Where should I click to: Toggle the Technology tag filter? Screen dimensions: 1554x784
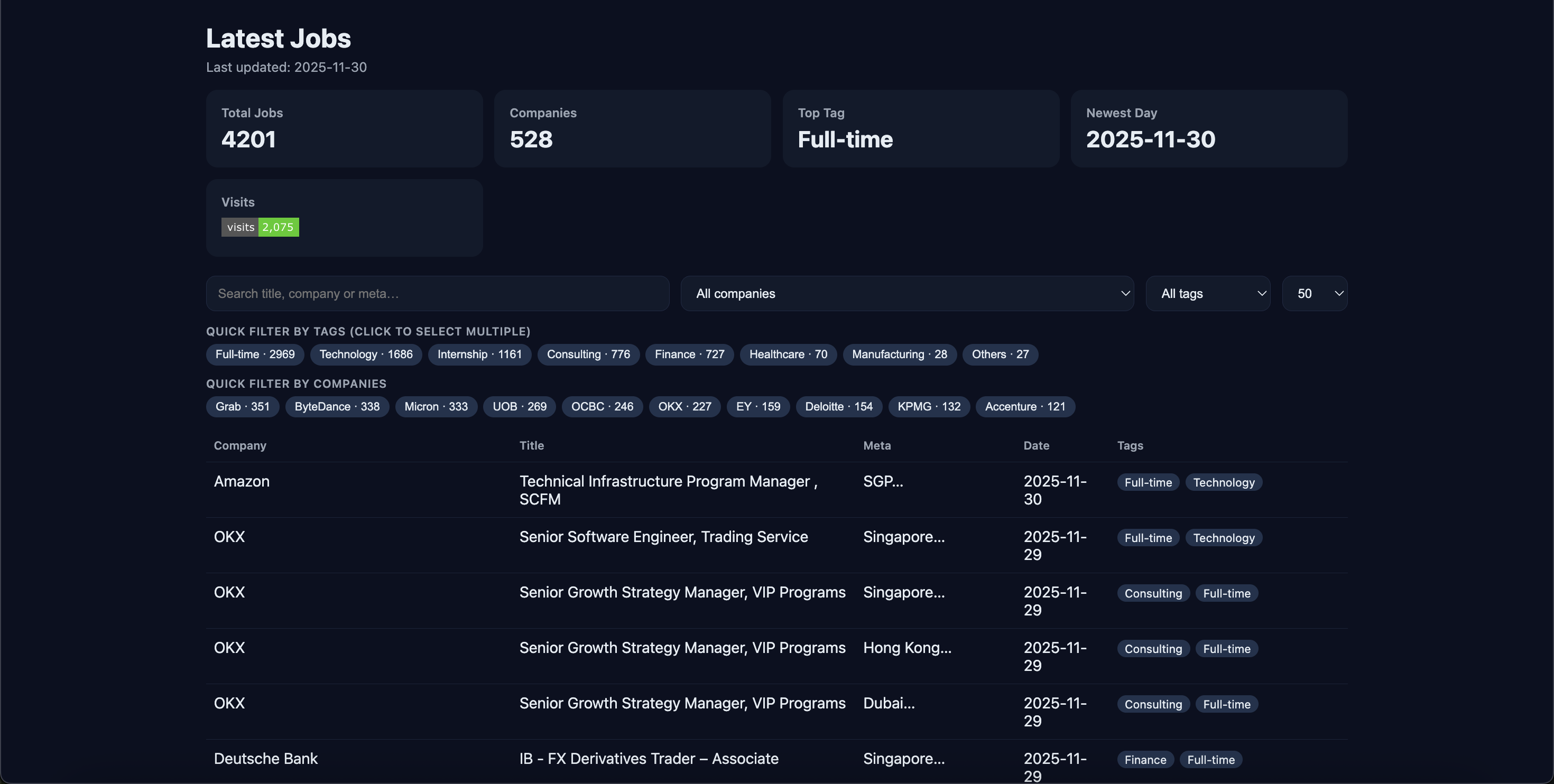tap(366, 354)
